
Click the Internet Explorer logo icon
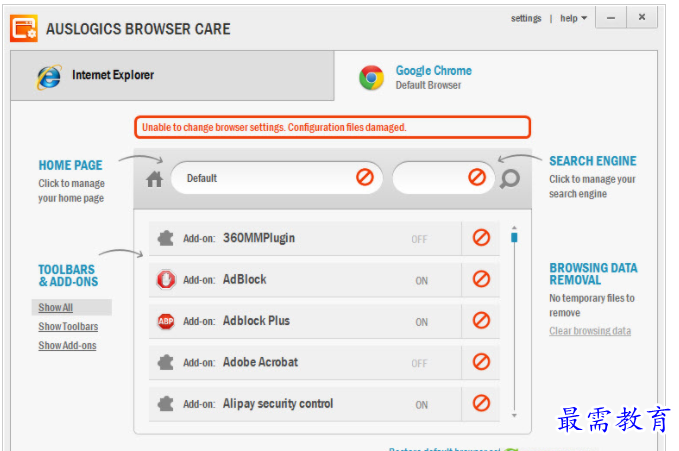(48, 77)
